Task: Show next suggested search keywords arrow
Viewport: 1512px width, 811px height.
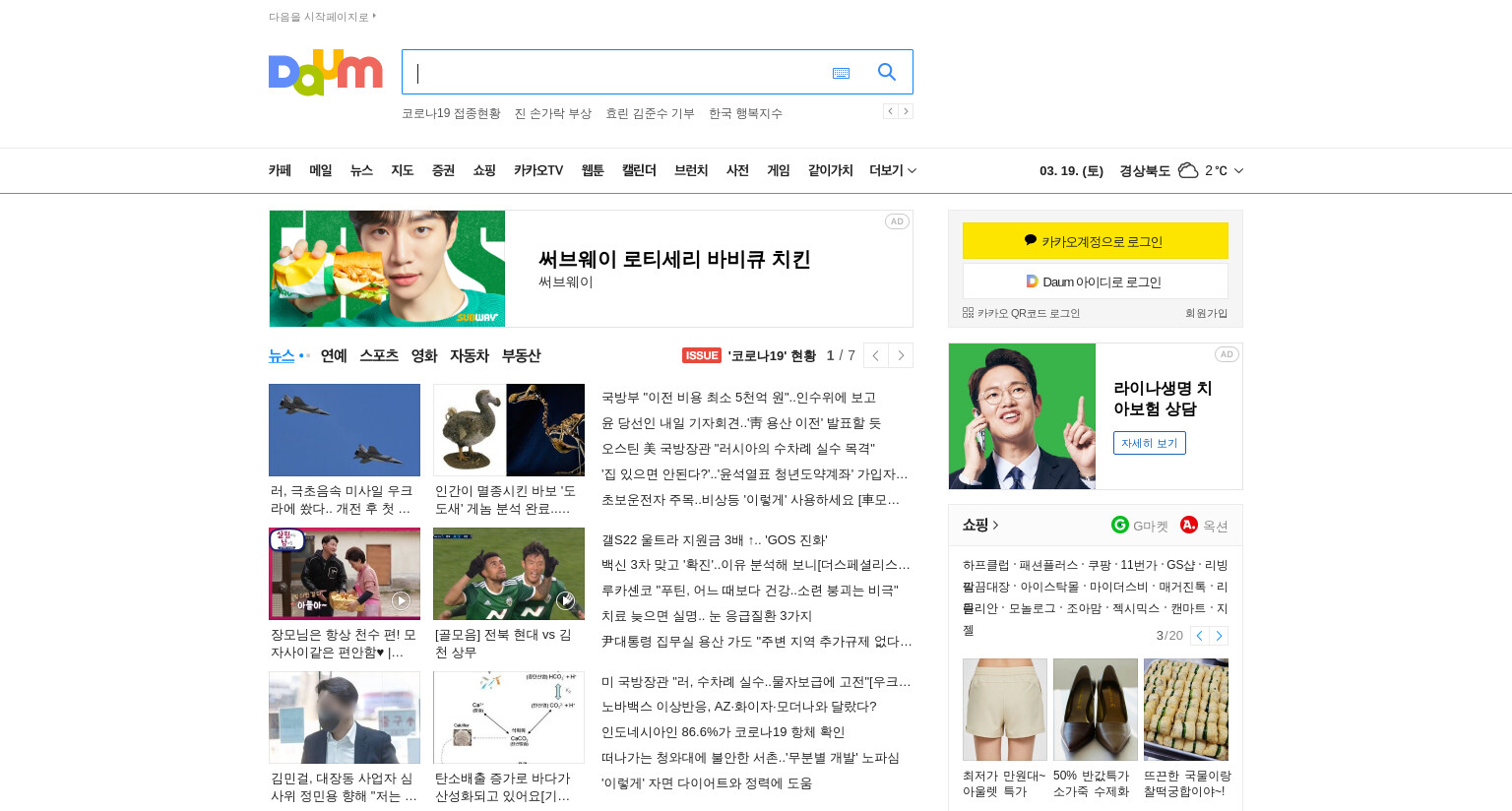Action: [x=906, y=111]
